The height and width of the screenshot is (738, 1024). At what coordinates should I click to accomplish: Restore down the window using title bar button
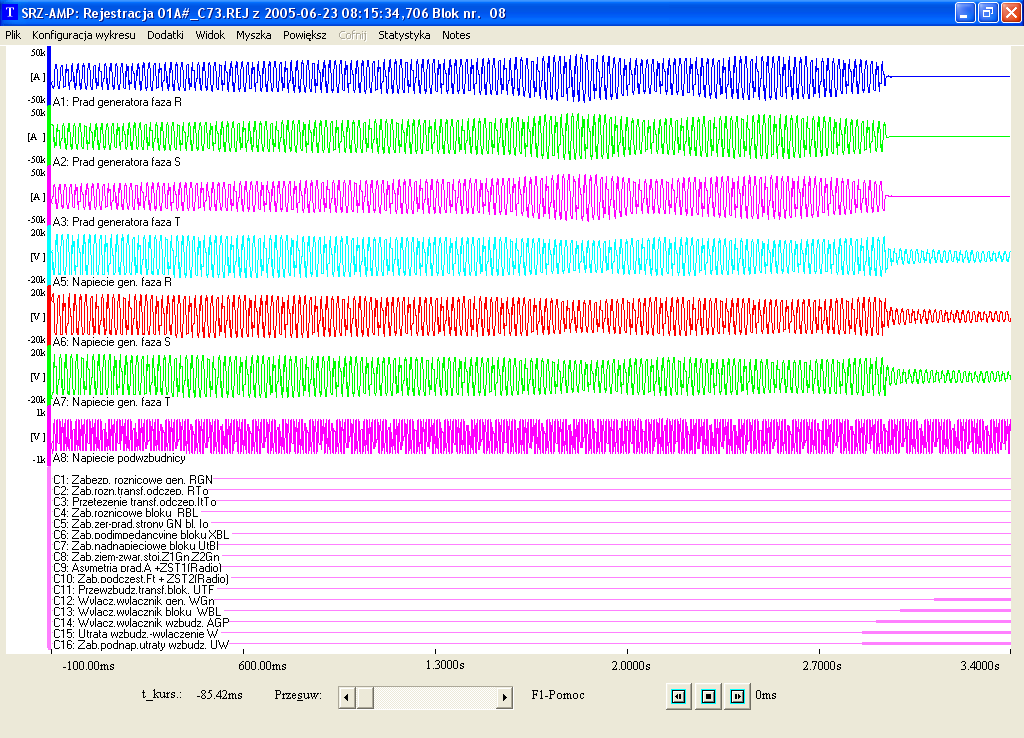(x=986, y=12)
